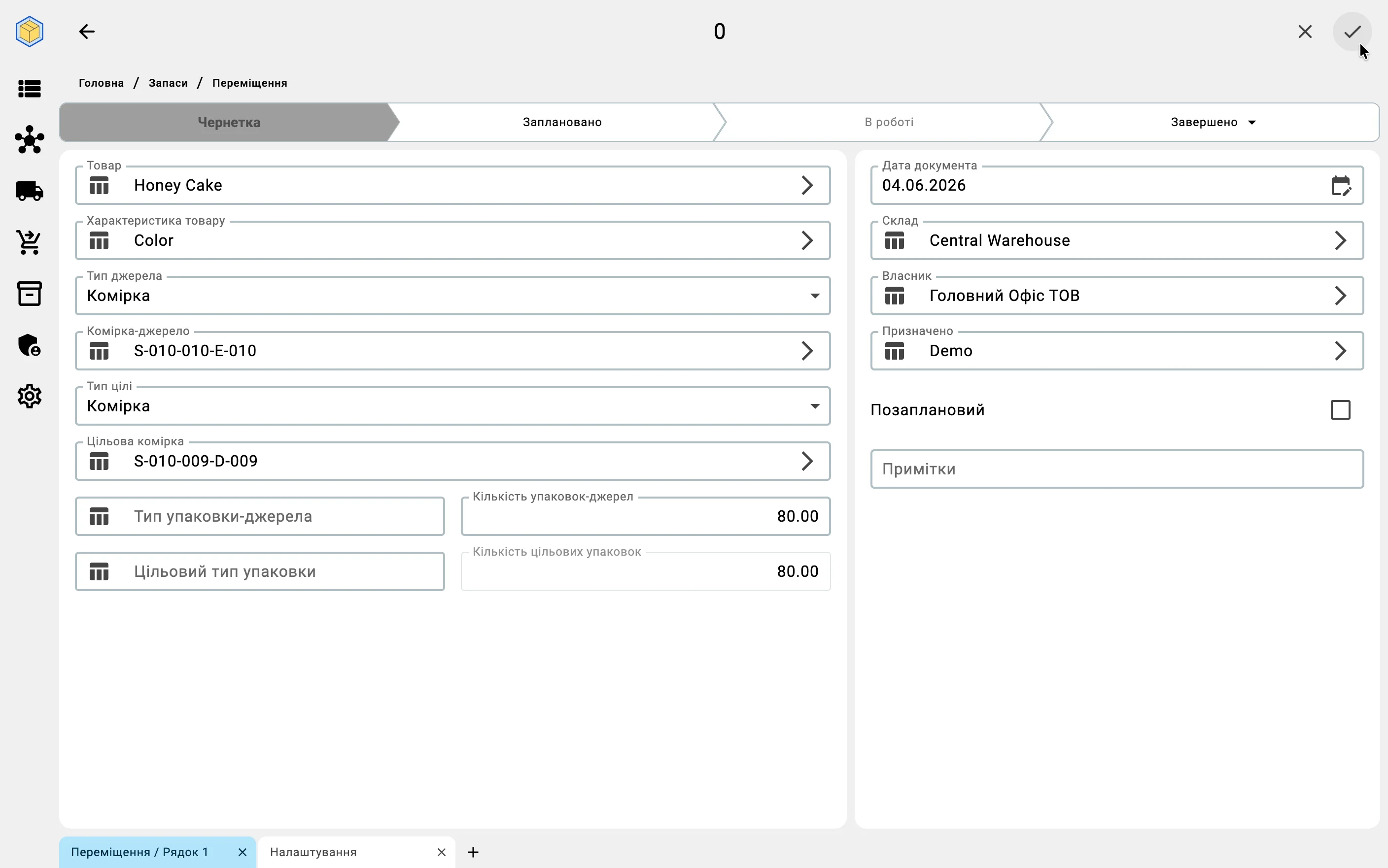Click table icon in Цільовий тип упаковки
Viewport: 1388px width, 868px height.
(x=100, y=572)
